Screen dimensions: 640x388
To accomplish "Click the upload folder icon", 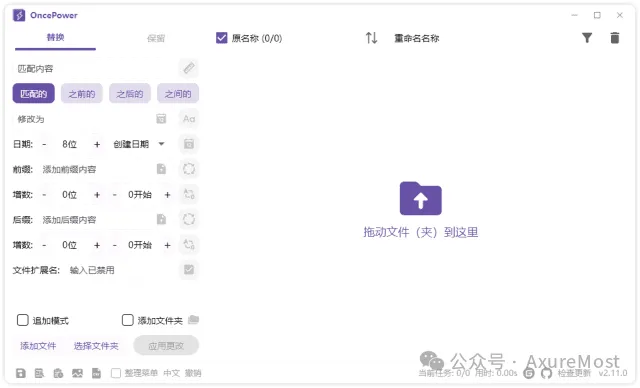I will coord(420,198).
